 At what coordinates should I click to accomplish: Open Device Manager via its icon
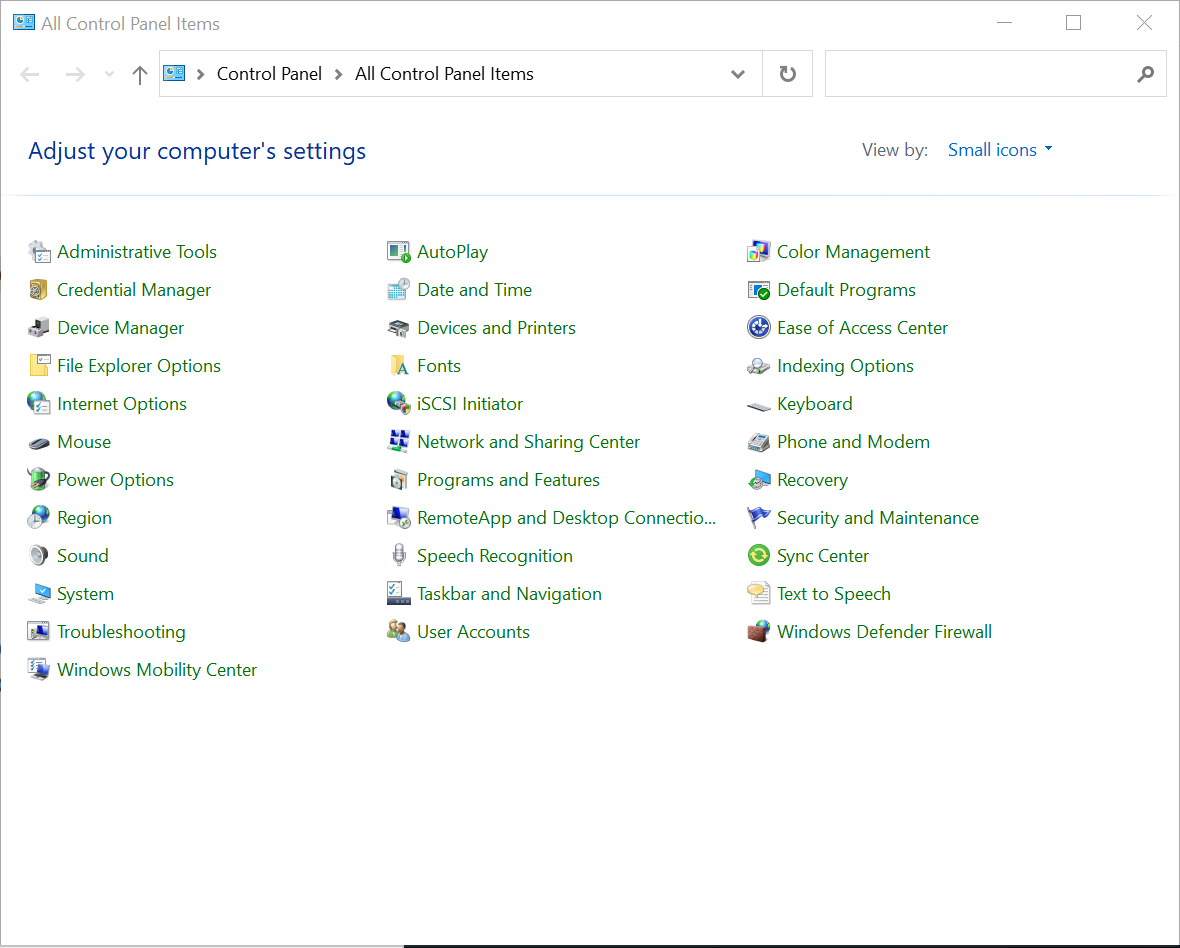pyautogui.click(x=39, y=328)
